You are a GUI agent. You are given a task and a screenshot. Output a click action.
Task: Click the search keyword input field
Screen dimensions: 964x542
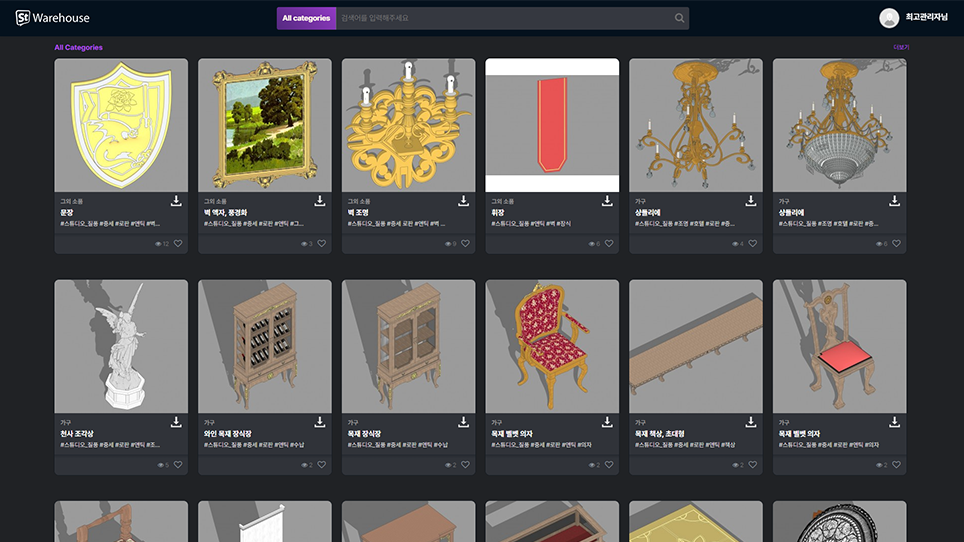(x=503, y=18)
